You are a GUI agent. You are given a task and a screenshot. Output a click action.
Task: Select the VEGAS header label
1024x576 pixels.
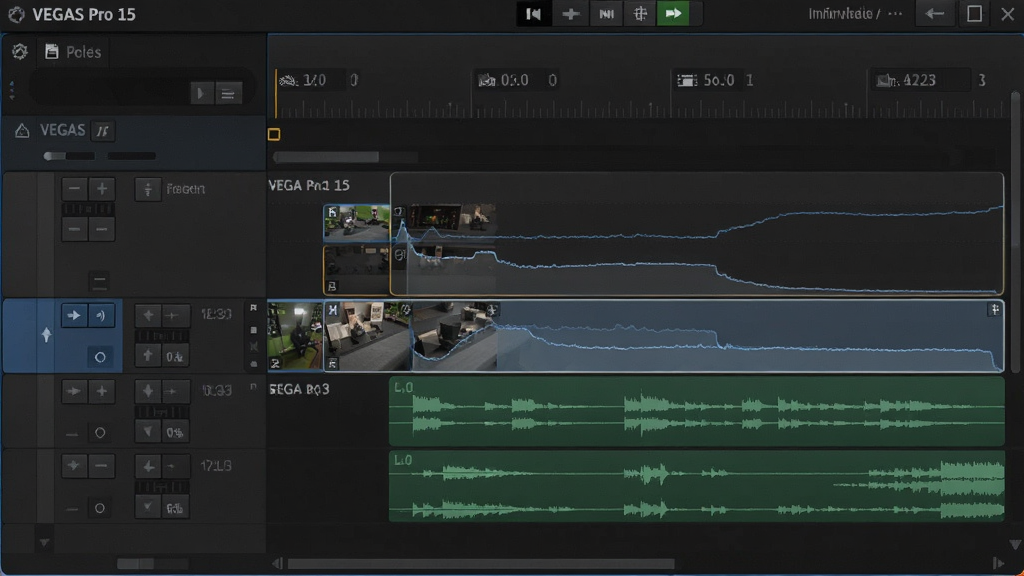63,130
